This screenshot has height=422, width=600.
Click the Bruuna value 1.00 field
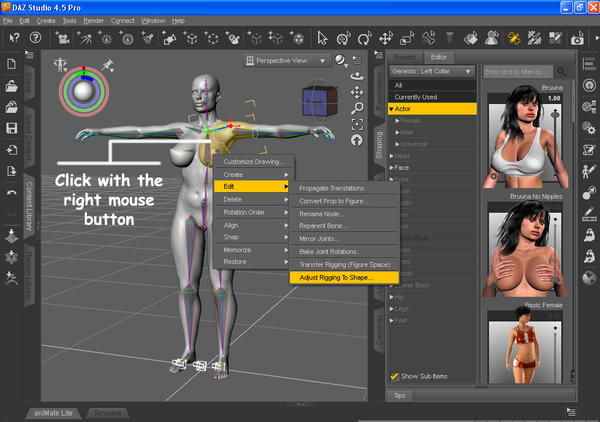tap(554, 98)
